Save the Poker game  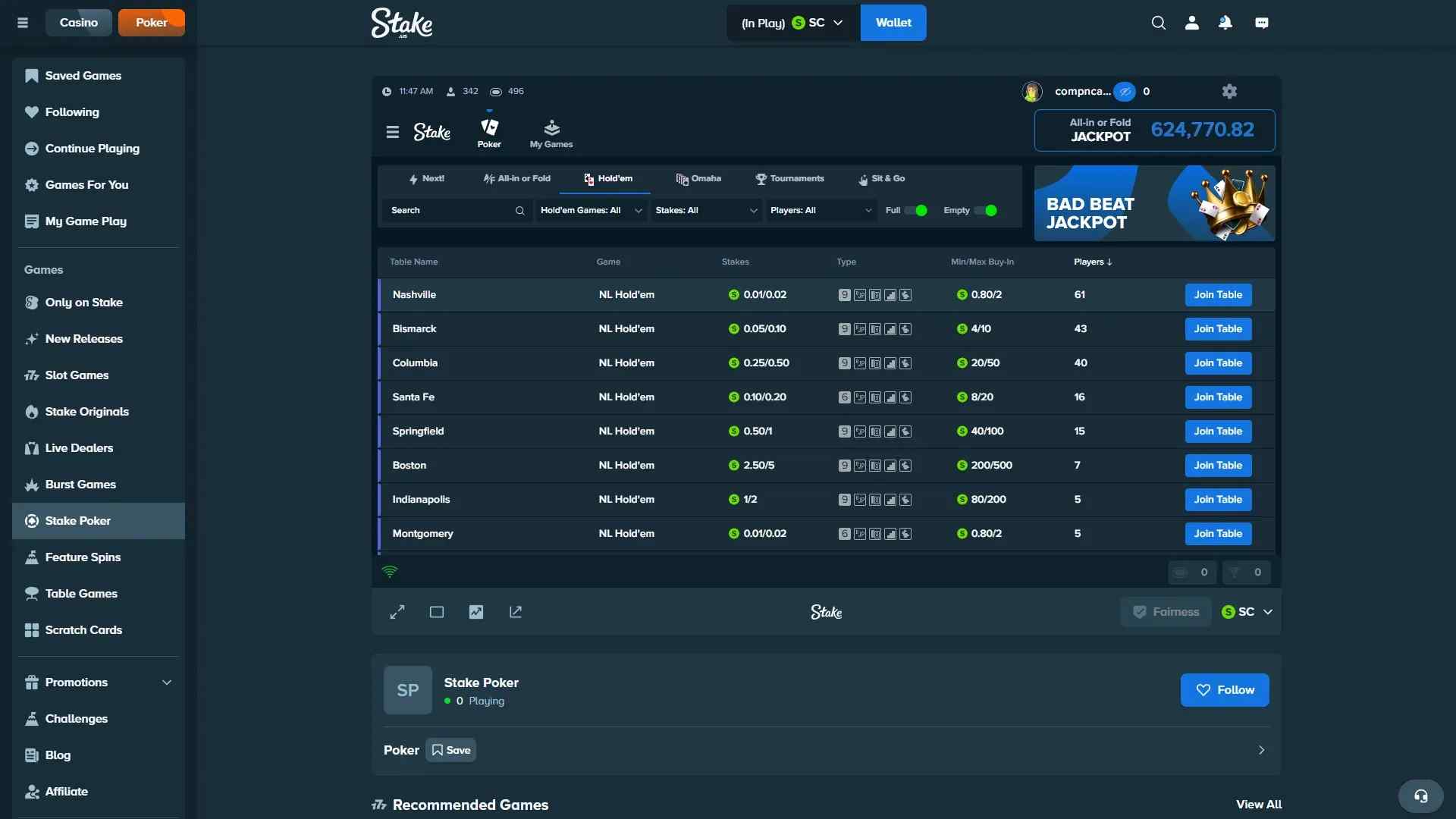(x=450, y=750)
